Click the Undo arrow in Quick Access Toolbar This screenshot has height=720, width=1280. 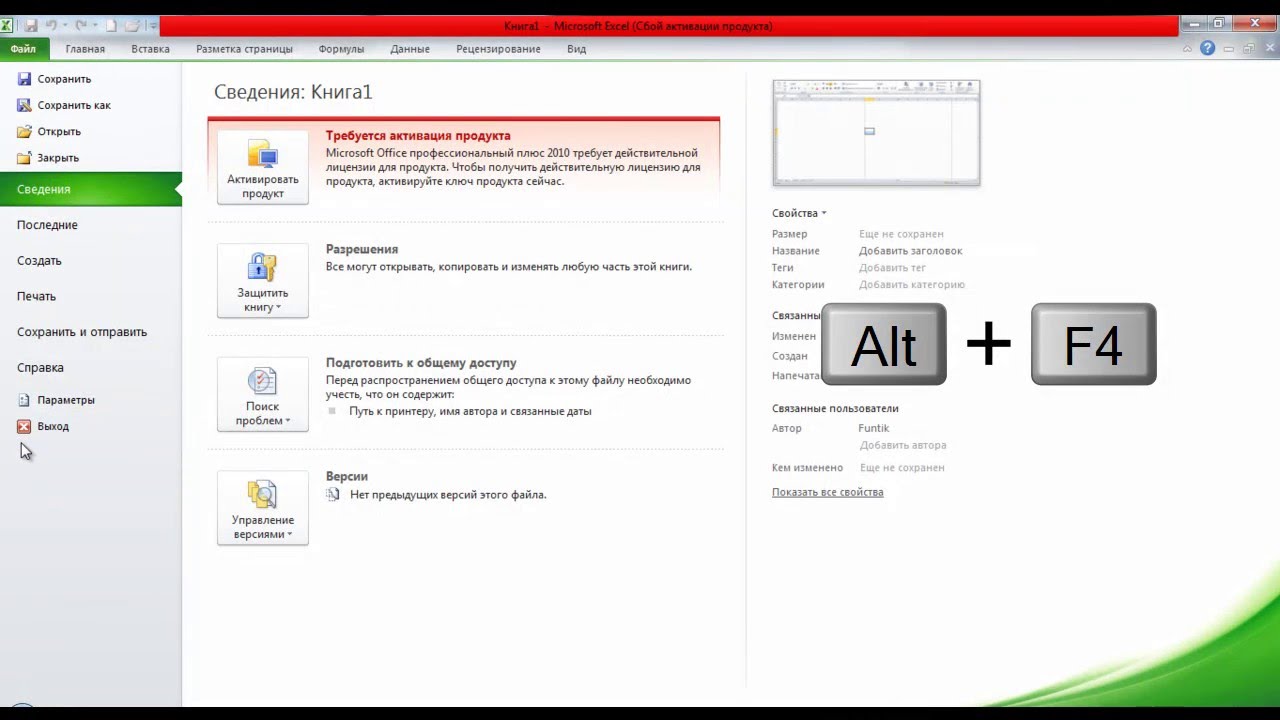[x=51, y=25]
